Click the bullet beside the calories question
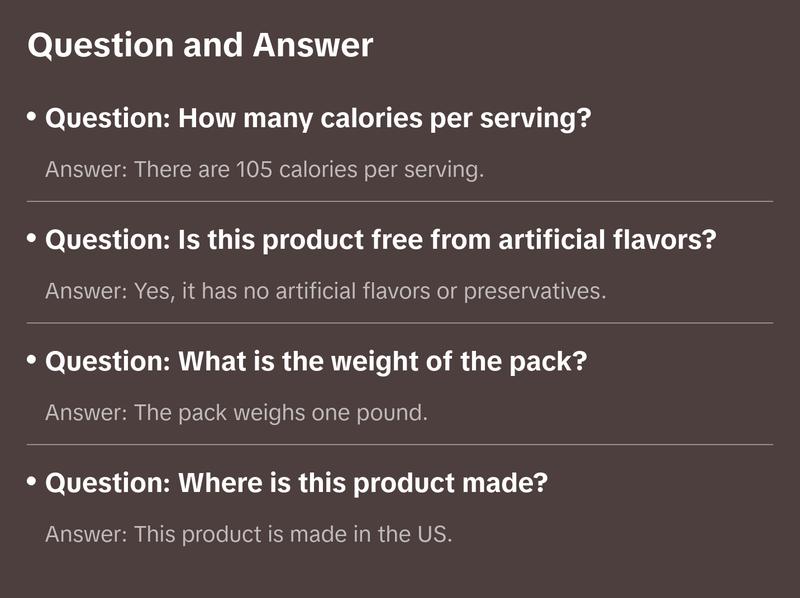 coord(32,118)
